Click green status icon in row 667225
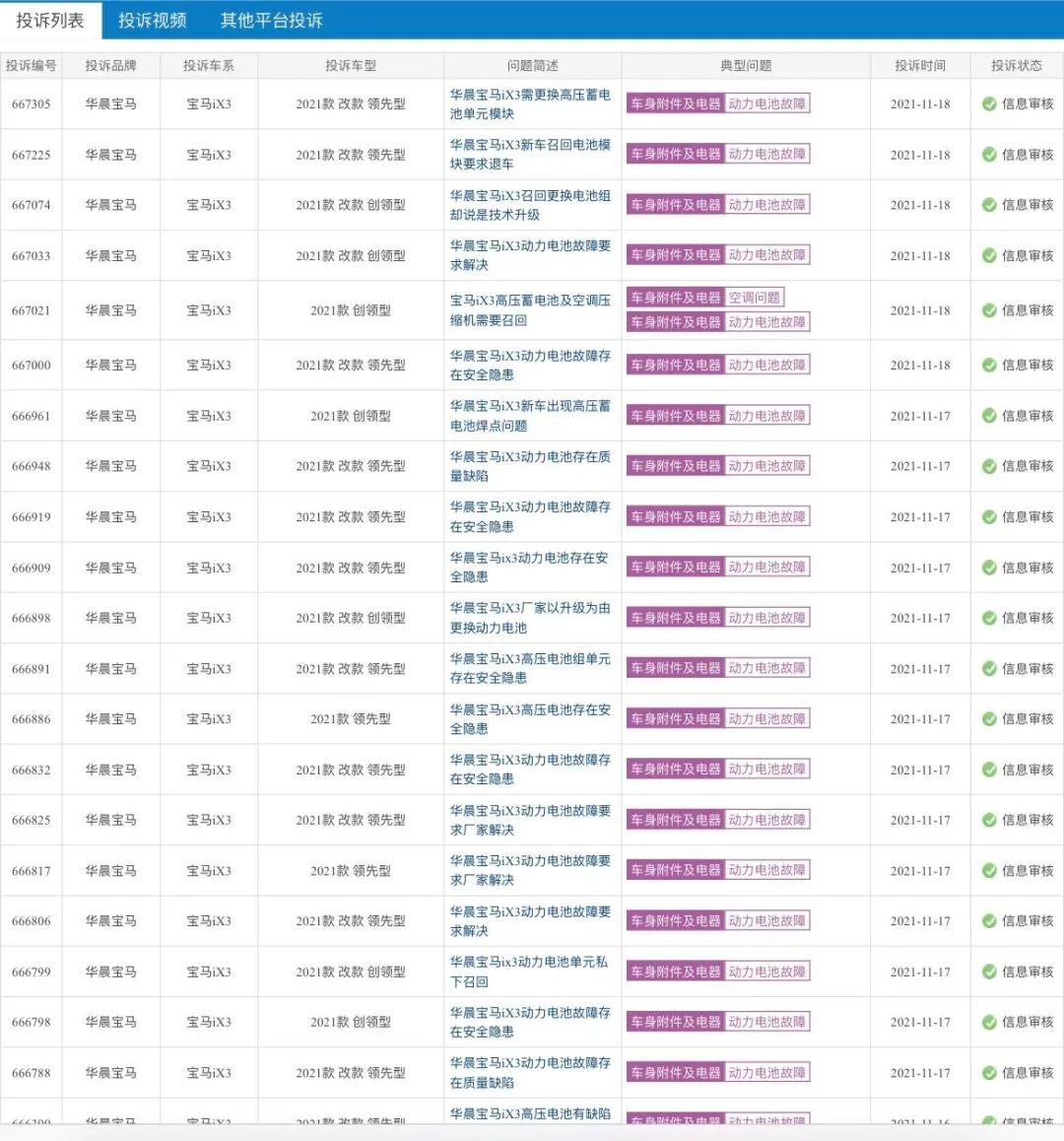1064x1141 pixels. (989, 155)
